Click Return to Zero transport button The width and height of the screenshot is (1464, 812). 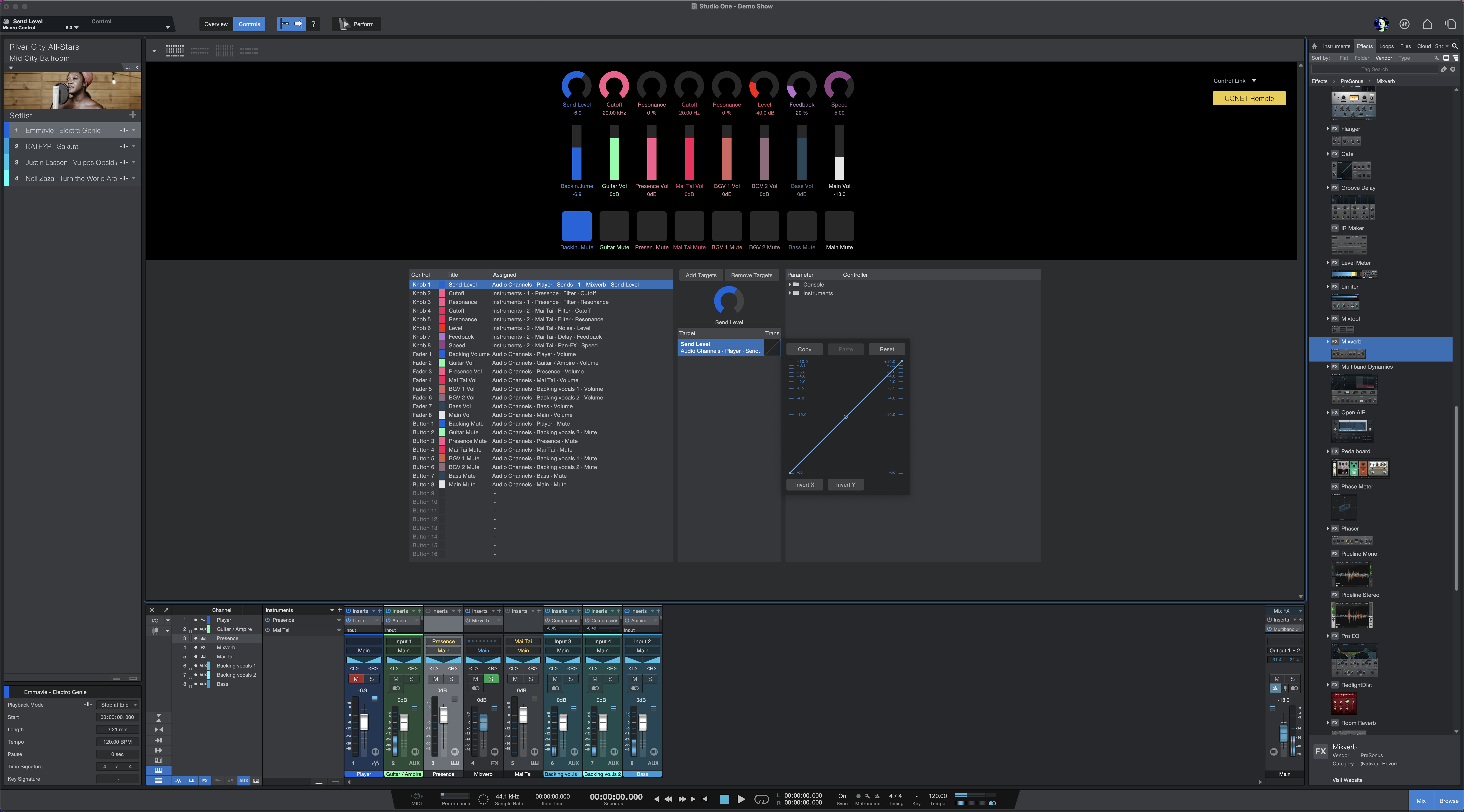(705, 799)
